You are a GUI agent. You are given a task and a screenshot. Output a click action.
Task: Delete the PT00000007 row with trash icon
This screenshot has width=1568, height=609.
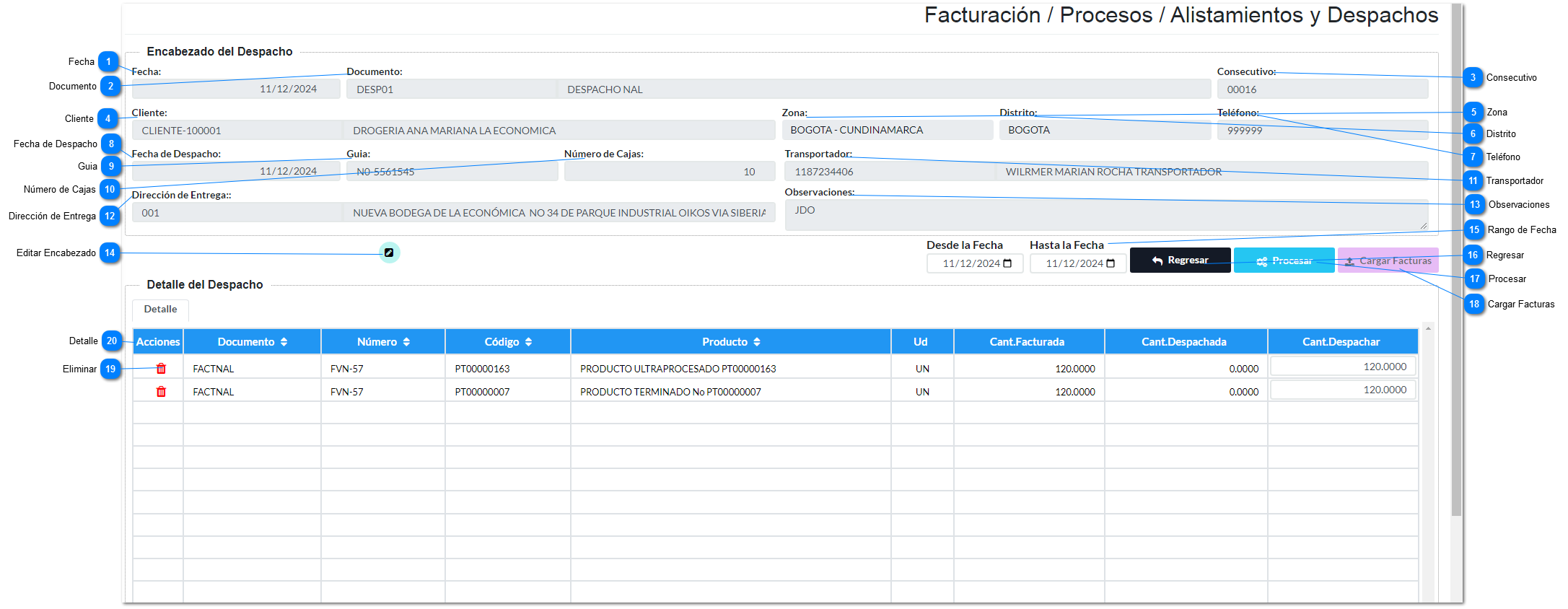(x=161, y=392)
